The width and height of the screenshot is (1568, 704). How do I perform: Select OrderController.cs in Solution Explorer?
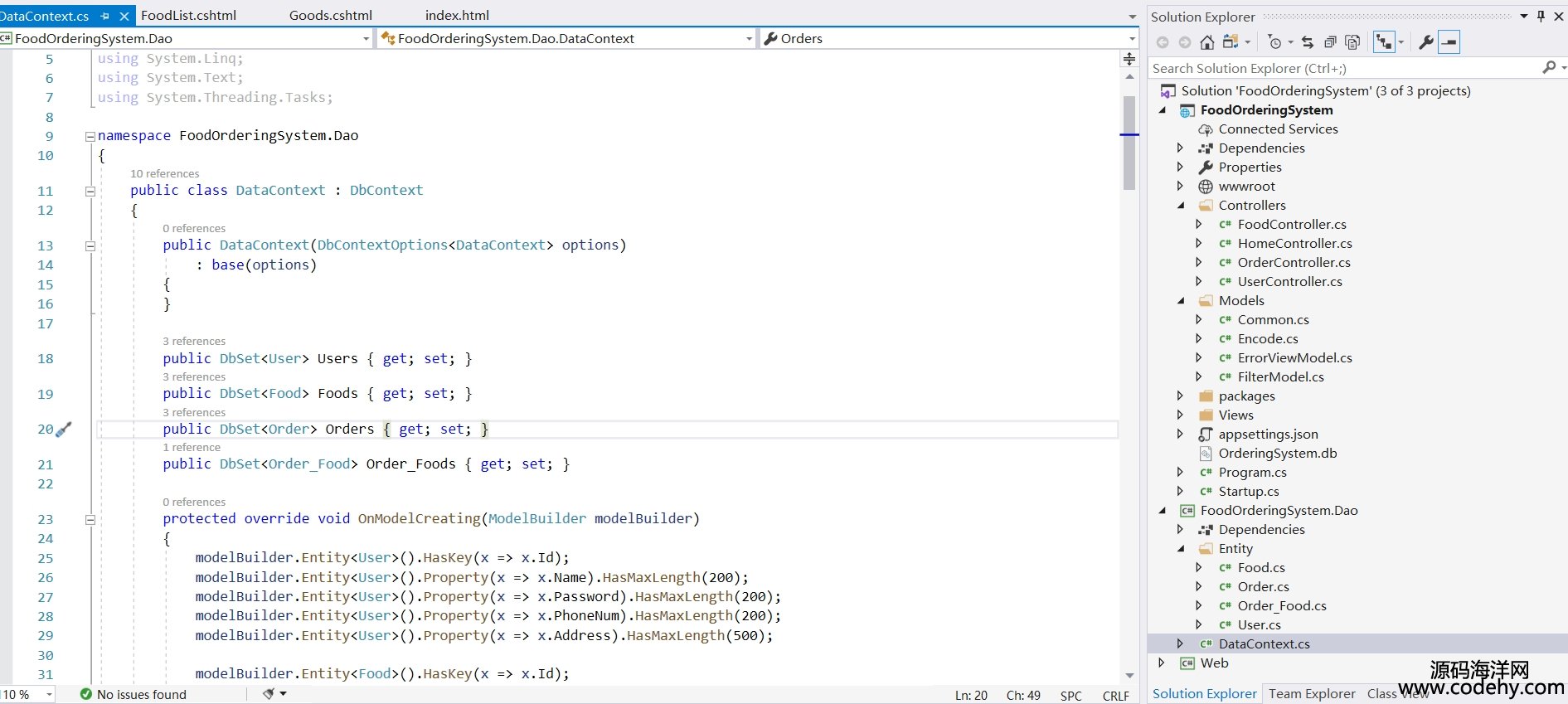click(1294, 262)
